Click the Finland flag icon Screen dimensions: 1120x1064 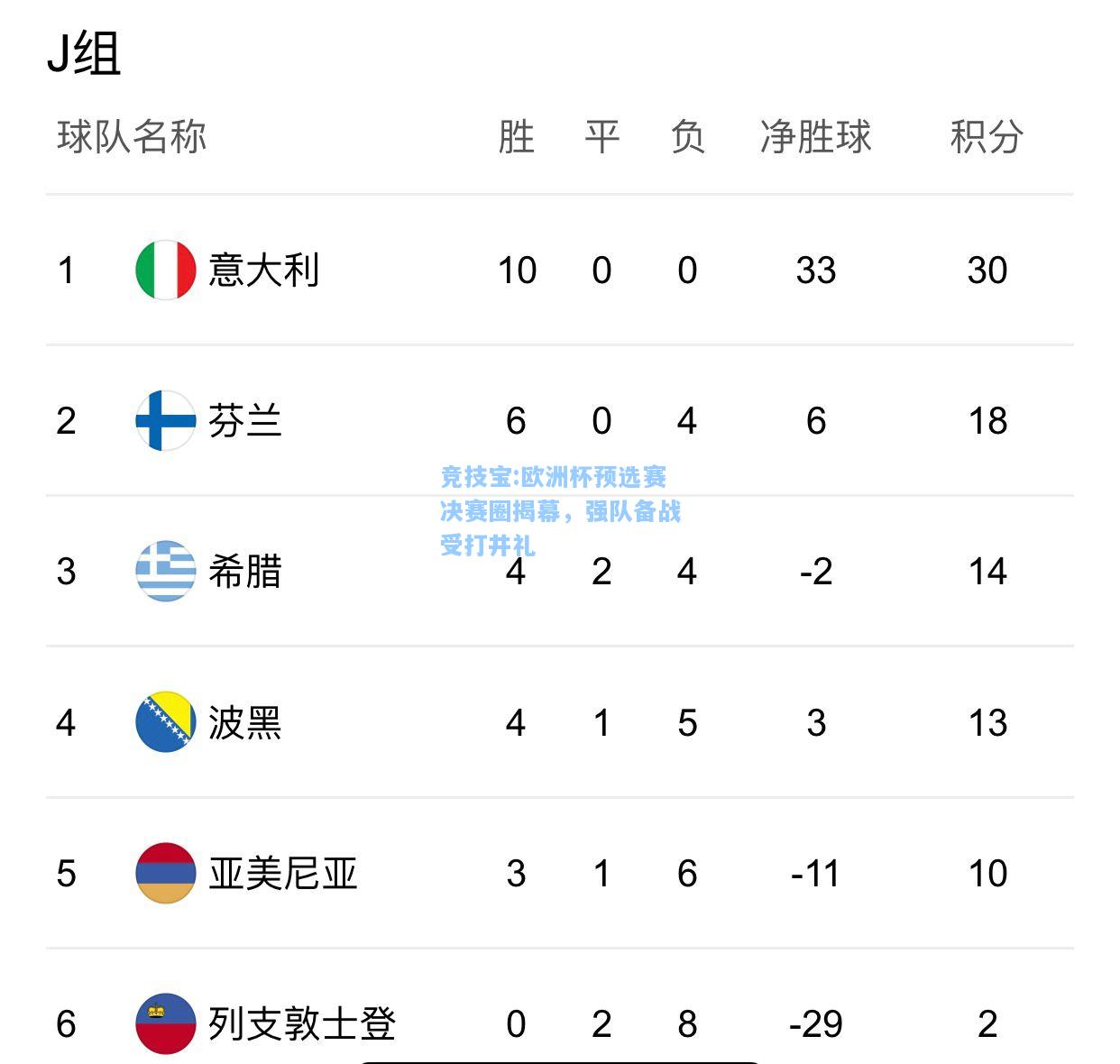(x=166, y=420)
